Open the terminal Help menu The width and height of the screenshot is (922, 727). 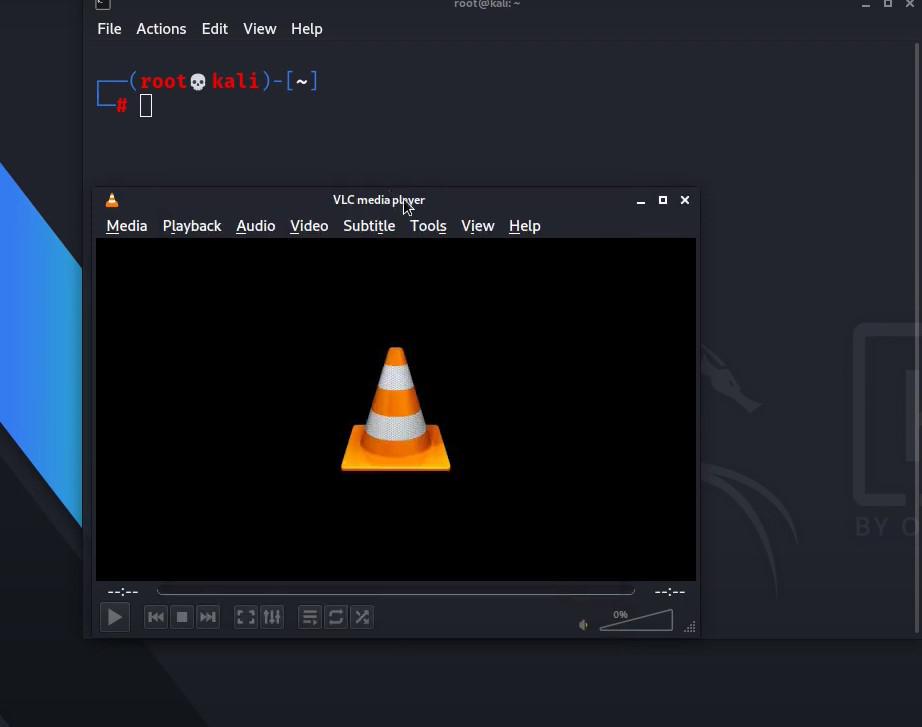[306, 29]
